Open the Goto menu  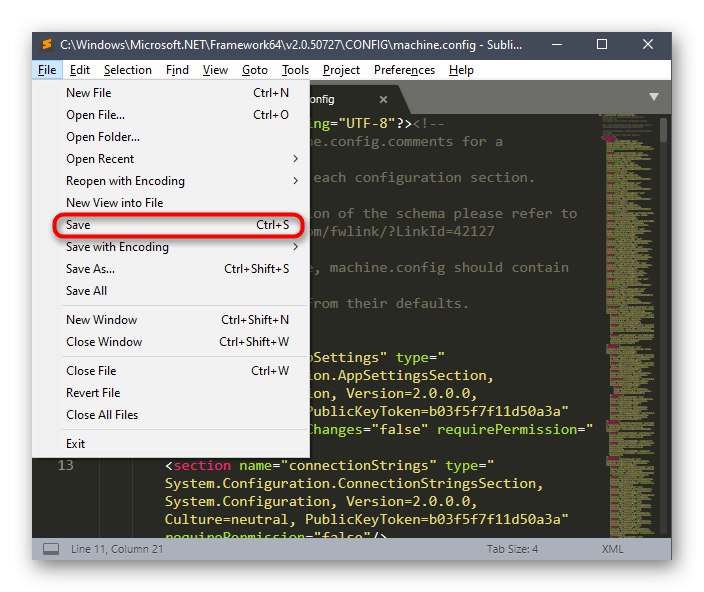click(x=255, y=70)
